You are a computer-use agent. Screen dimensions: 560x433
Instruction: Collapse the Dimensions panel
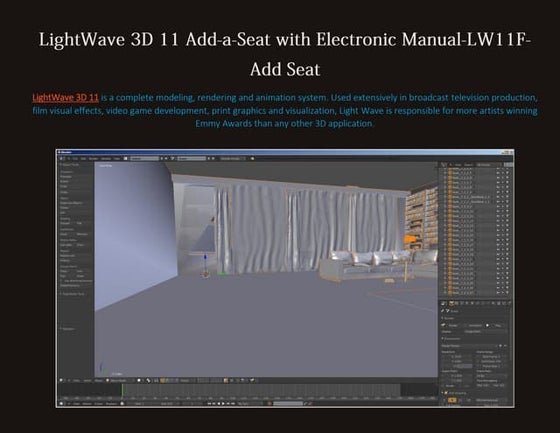coord(452,339)
